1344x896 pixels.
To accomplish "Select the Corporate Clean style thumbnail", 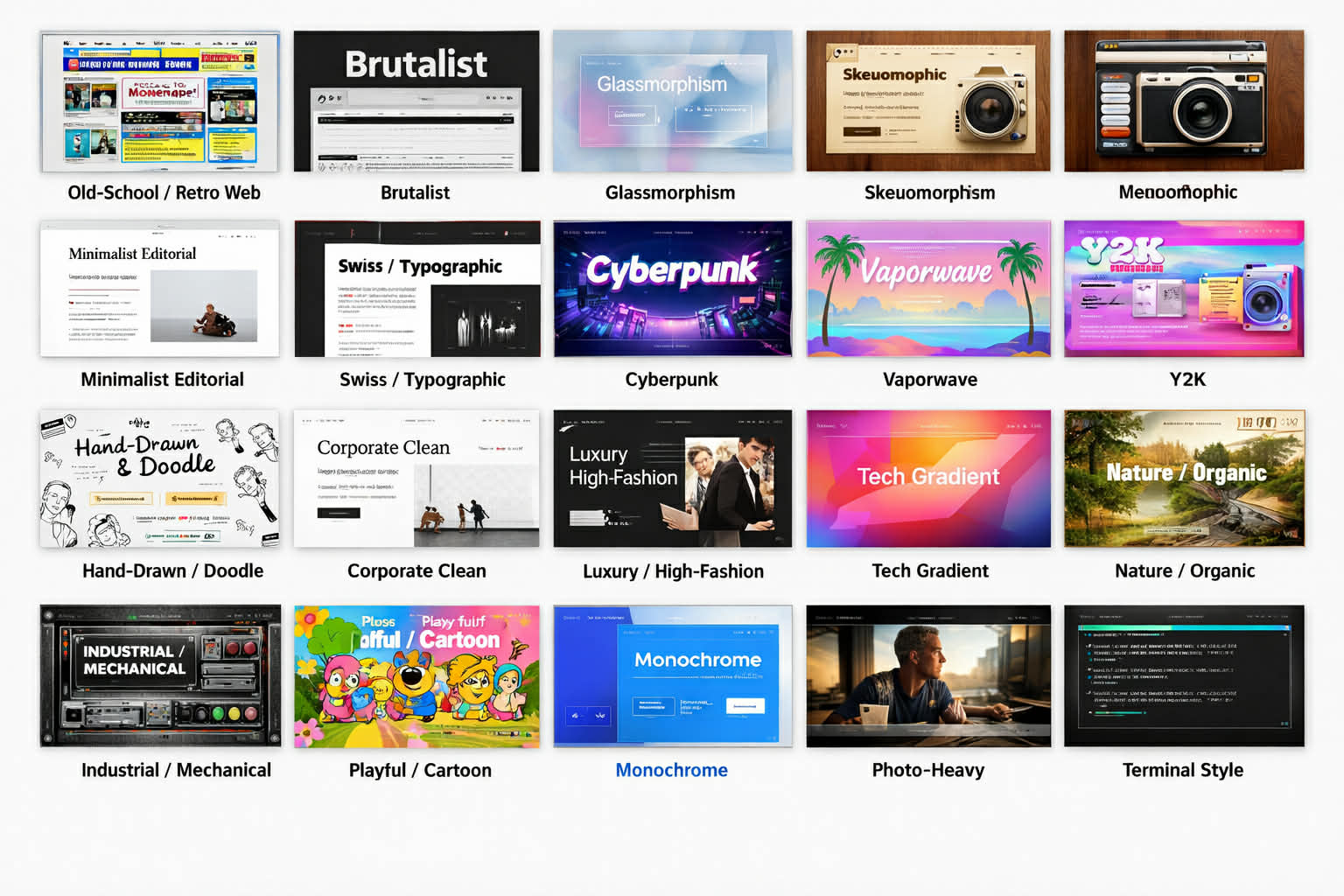I will pyautogui.click(x=416, y=479).
